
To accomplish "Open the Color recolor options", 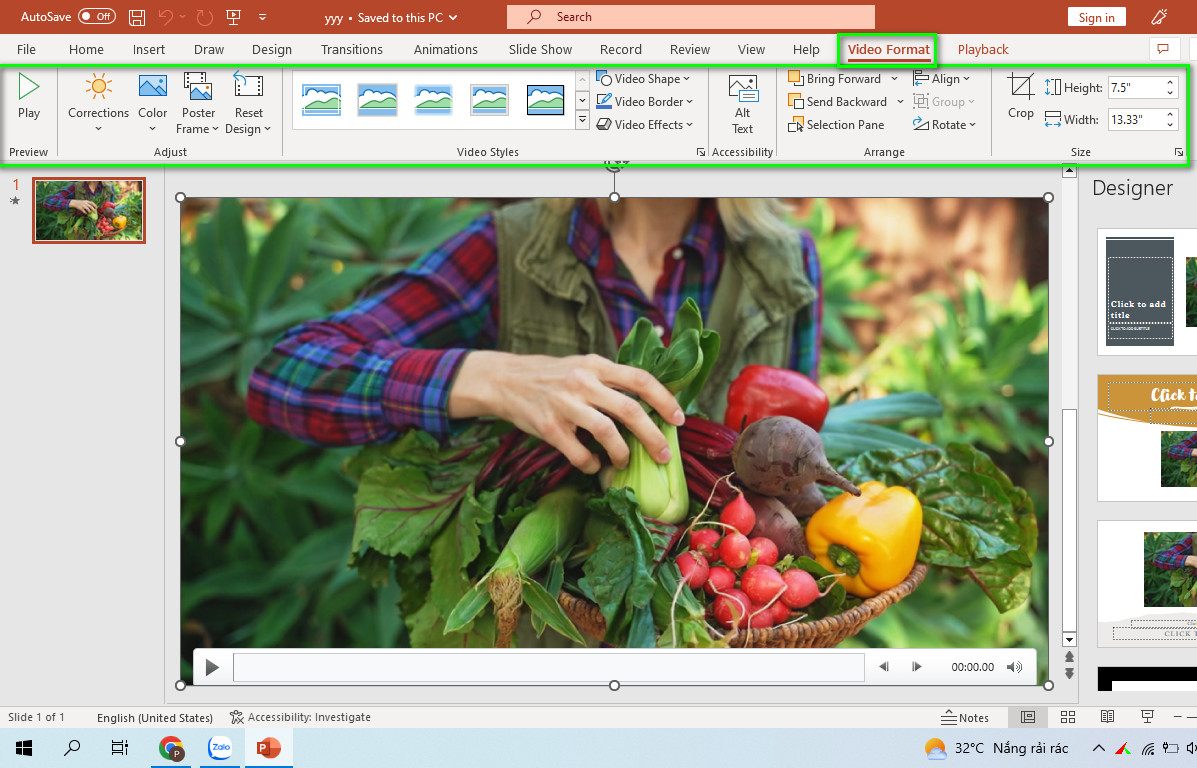I will point(153,103).
